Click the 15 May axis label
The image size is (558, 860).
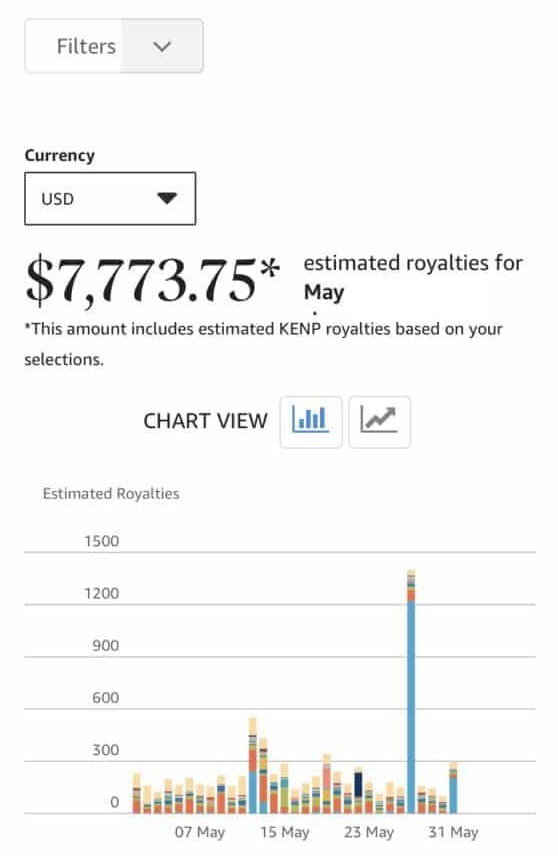pyautogui.click(x=284, y=832)
